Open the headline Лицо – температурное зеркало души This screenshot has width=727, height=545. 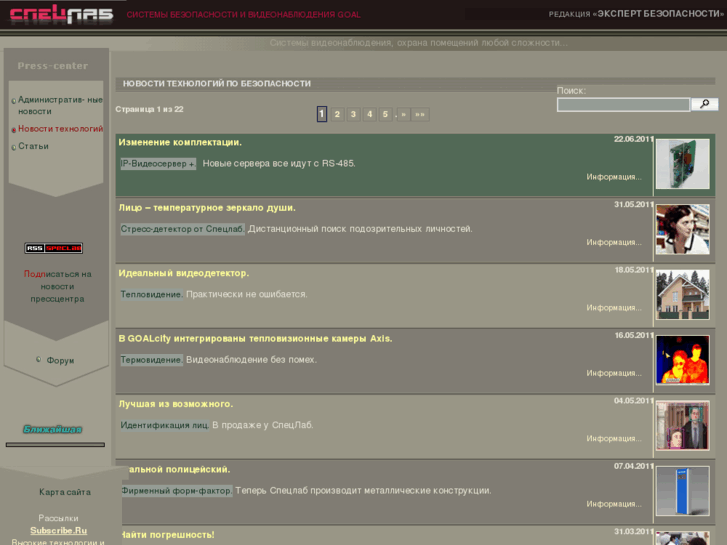[207, 208]
